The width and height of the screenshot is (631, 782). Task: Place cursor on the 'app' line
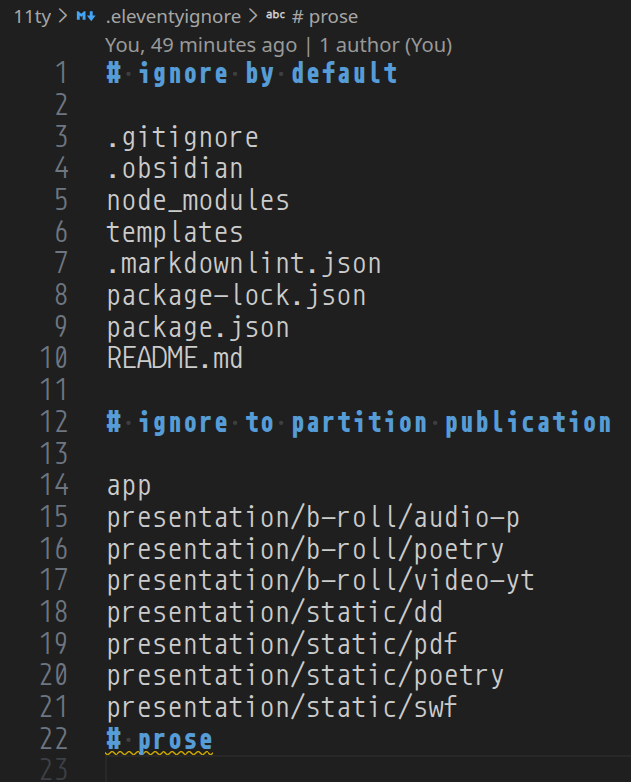[x=129, y=485]
